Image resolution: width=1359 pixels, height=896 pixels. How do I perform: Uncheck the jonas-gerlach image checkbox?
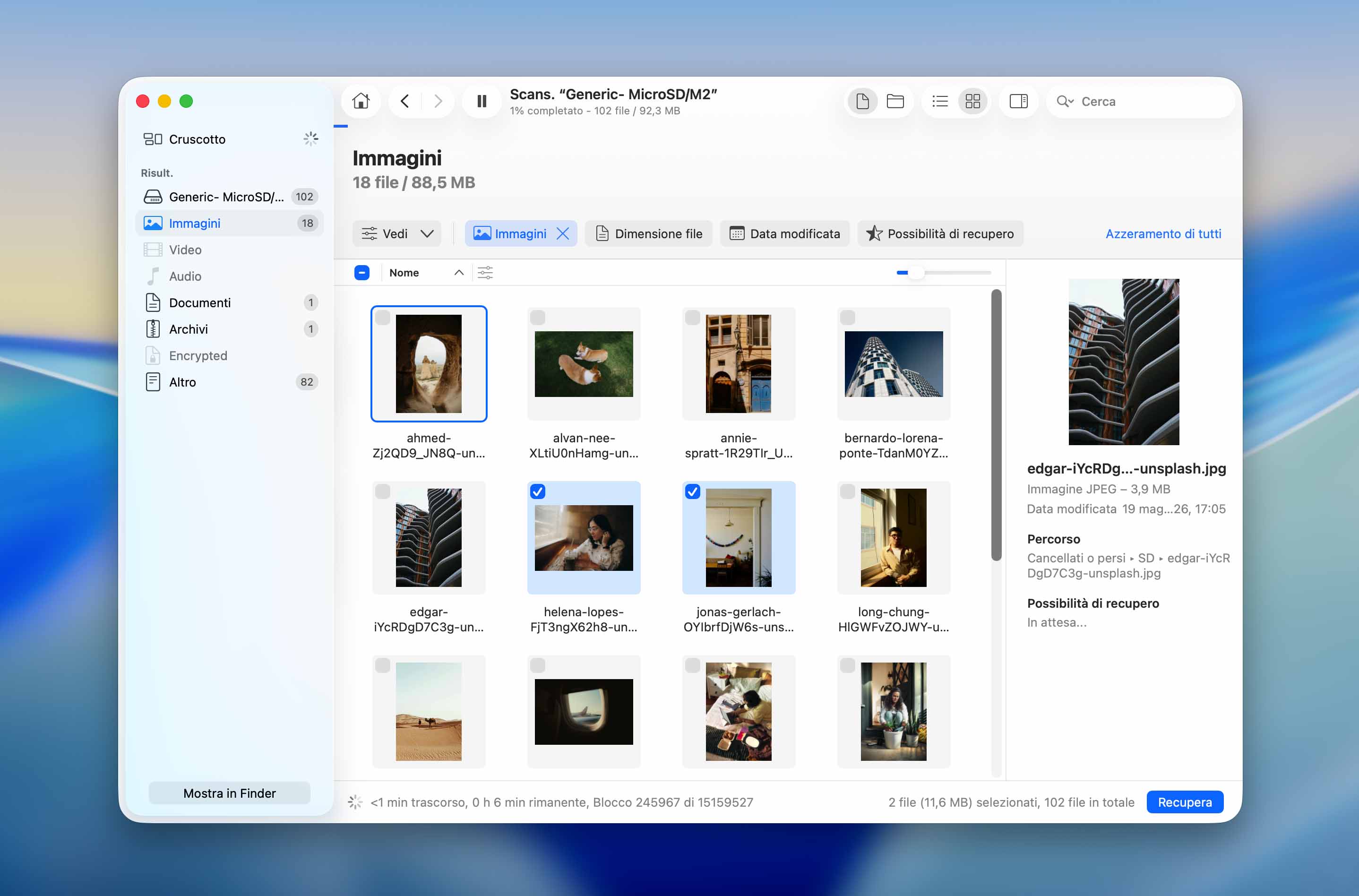tap(692, 491)
